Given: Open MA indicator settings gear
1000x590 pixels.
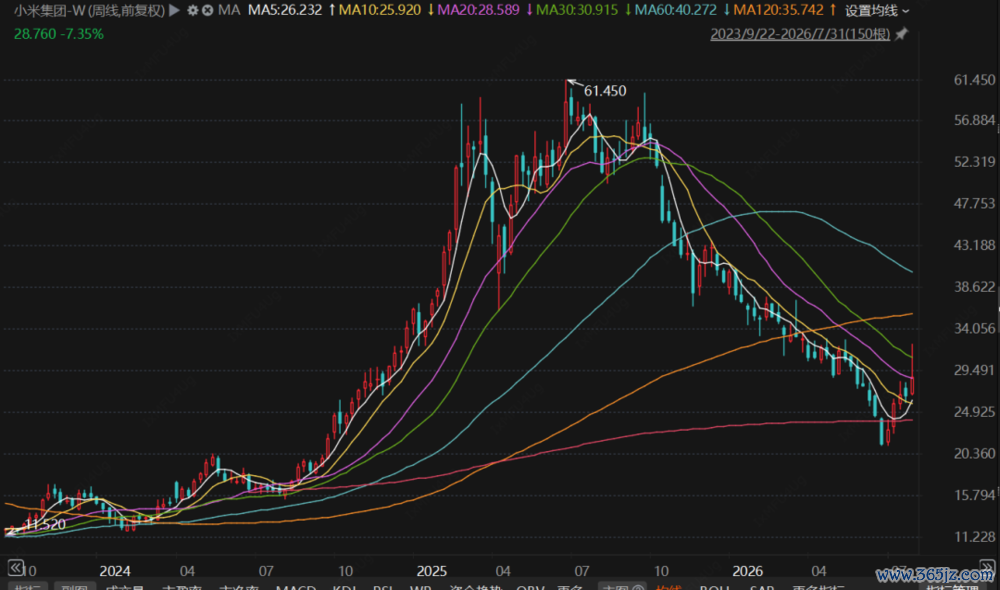Looking at the screenshot, I should (192, 10).
